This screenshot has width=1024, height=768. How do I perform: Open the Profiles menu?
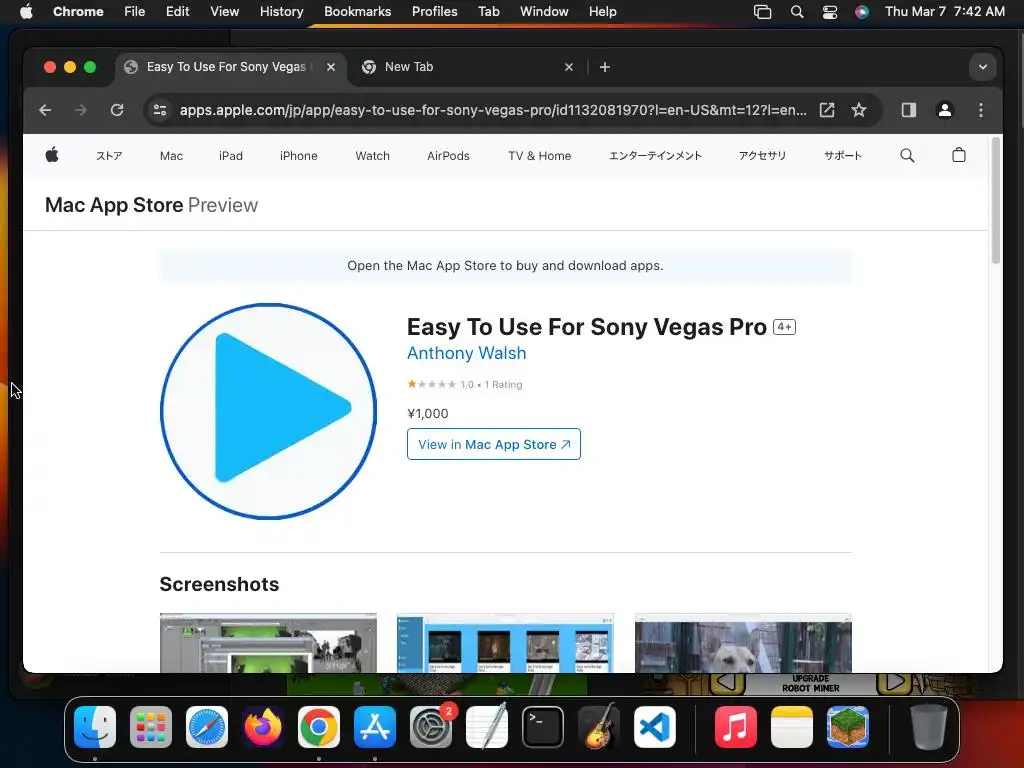click(x=434, y=12)
